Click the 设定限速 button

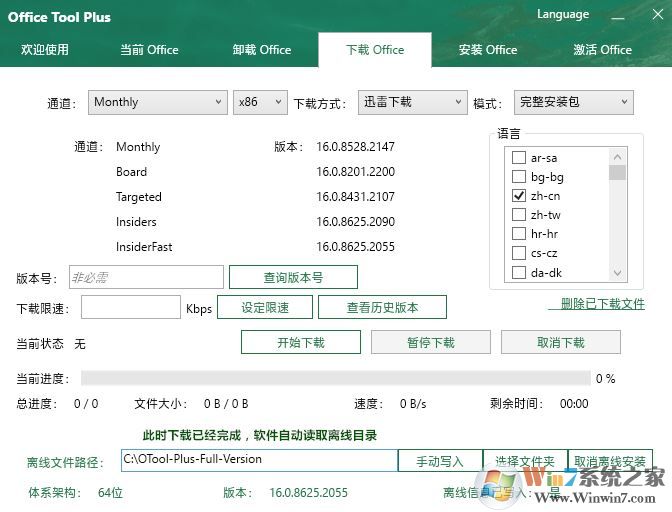coord(265,307)
